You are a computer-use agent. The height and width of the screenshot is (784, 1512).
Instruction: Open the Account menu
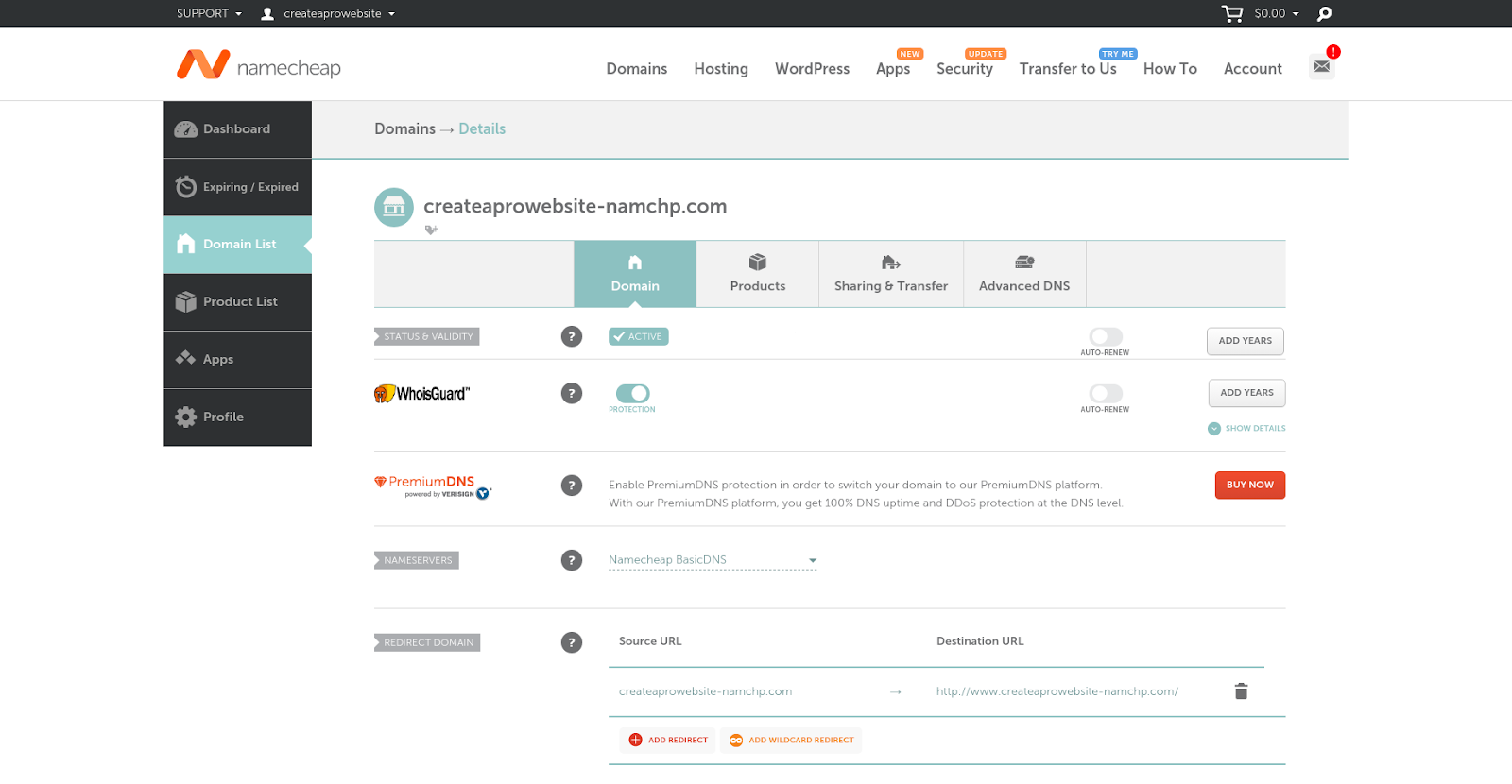pyautogui.click(x=1253, y=69)
